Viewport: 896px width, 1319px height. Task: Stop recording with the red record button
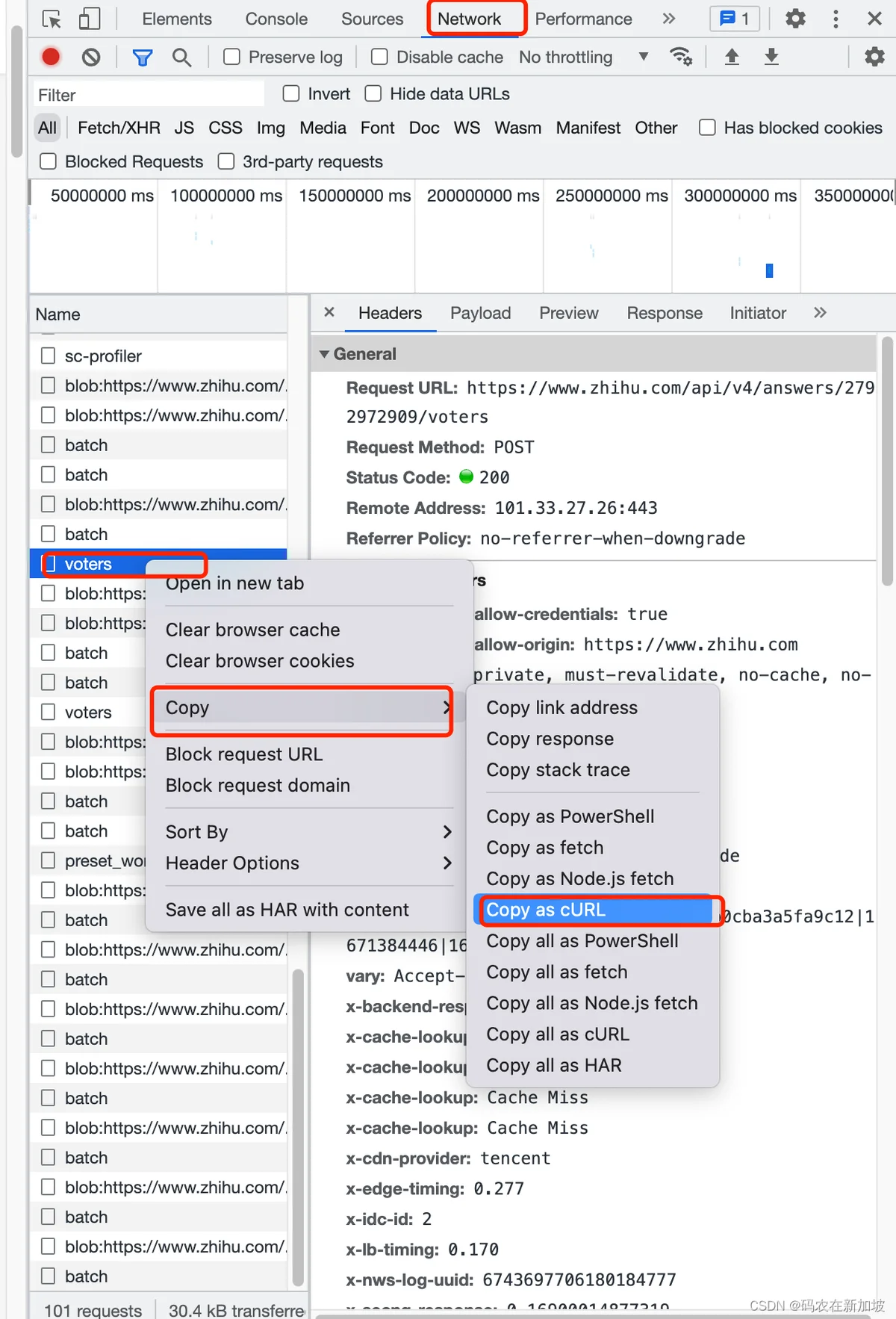(x=51, y=57)
